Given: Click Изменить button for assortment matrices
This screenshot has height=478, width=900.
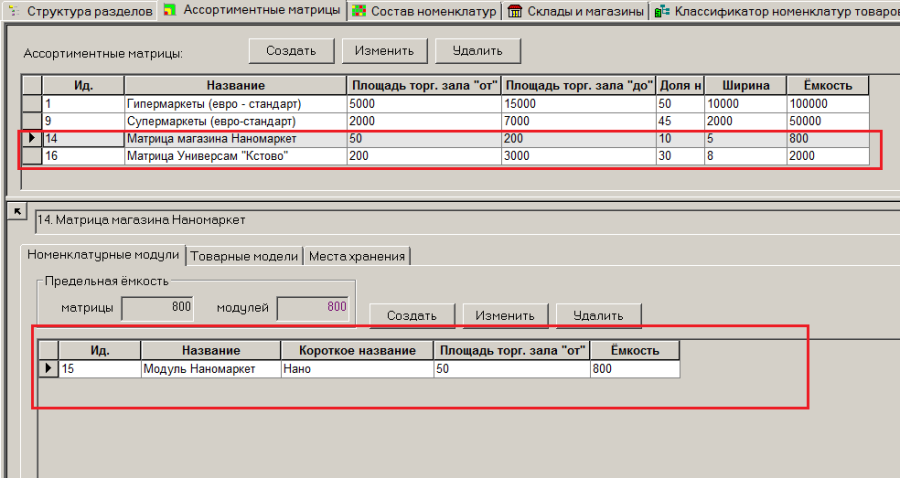Looking at the screenshot, I should (385, 51).
